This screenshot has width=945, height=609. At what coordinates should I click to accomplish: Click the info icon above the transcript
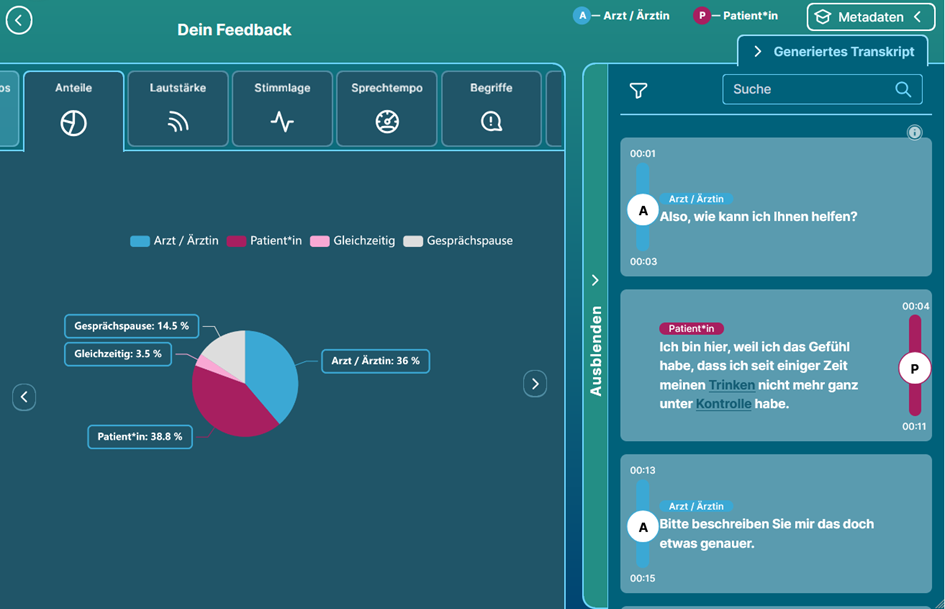pos(914,132)
